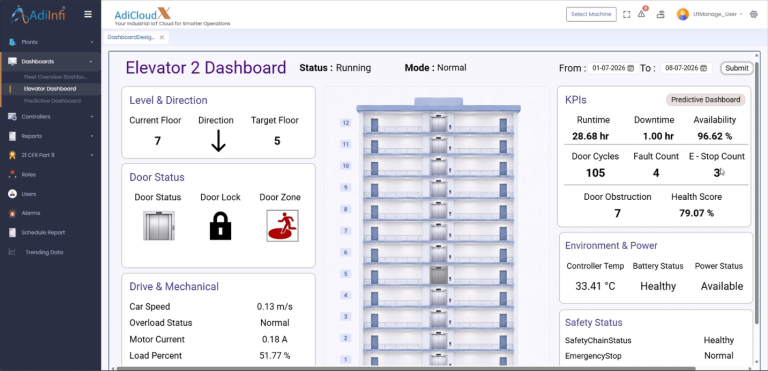Click the Roles sidebar icon
Viewport: 768px width, 371px height.
pos(12,174)
